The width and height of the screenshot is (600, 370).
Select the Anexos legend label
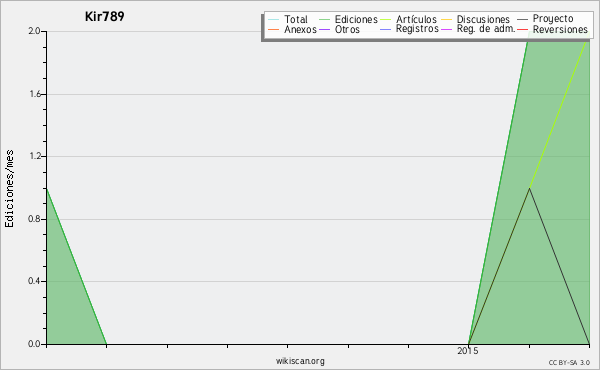300,29
